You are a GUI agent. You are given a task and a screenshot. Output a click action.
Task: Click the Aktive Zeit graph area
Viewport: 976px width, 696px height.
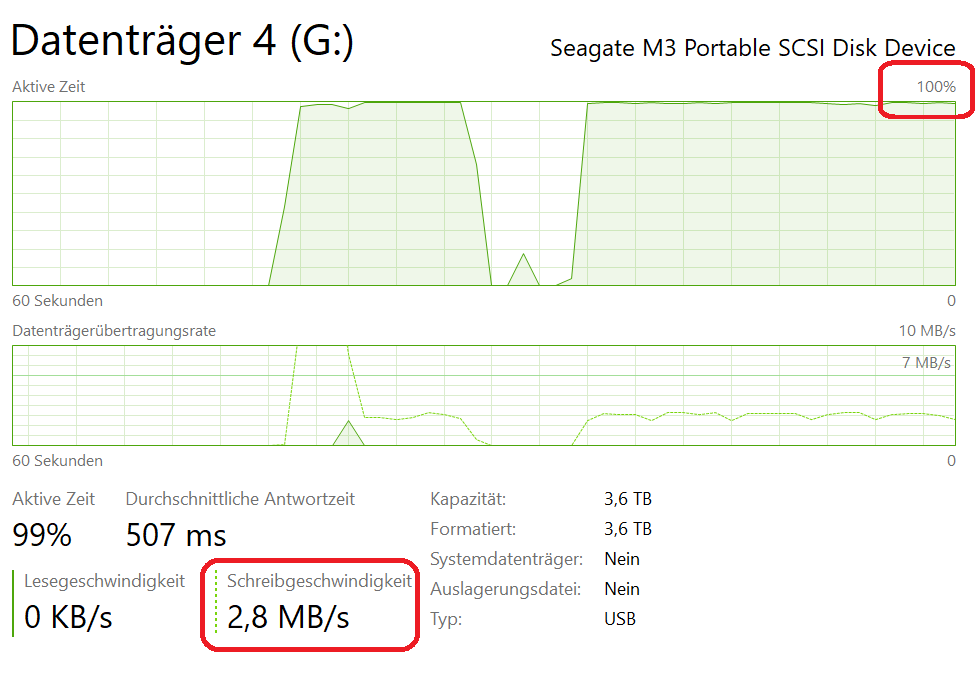click(483, 193)
